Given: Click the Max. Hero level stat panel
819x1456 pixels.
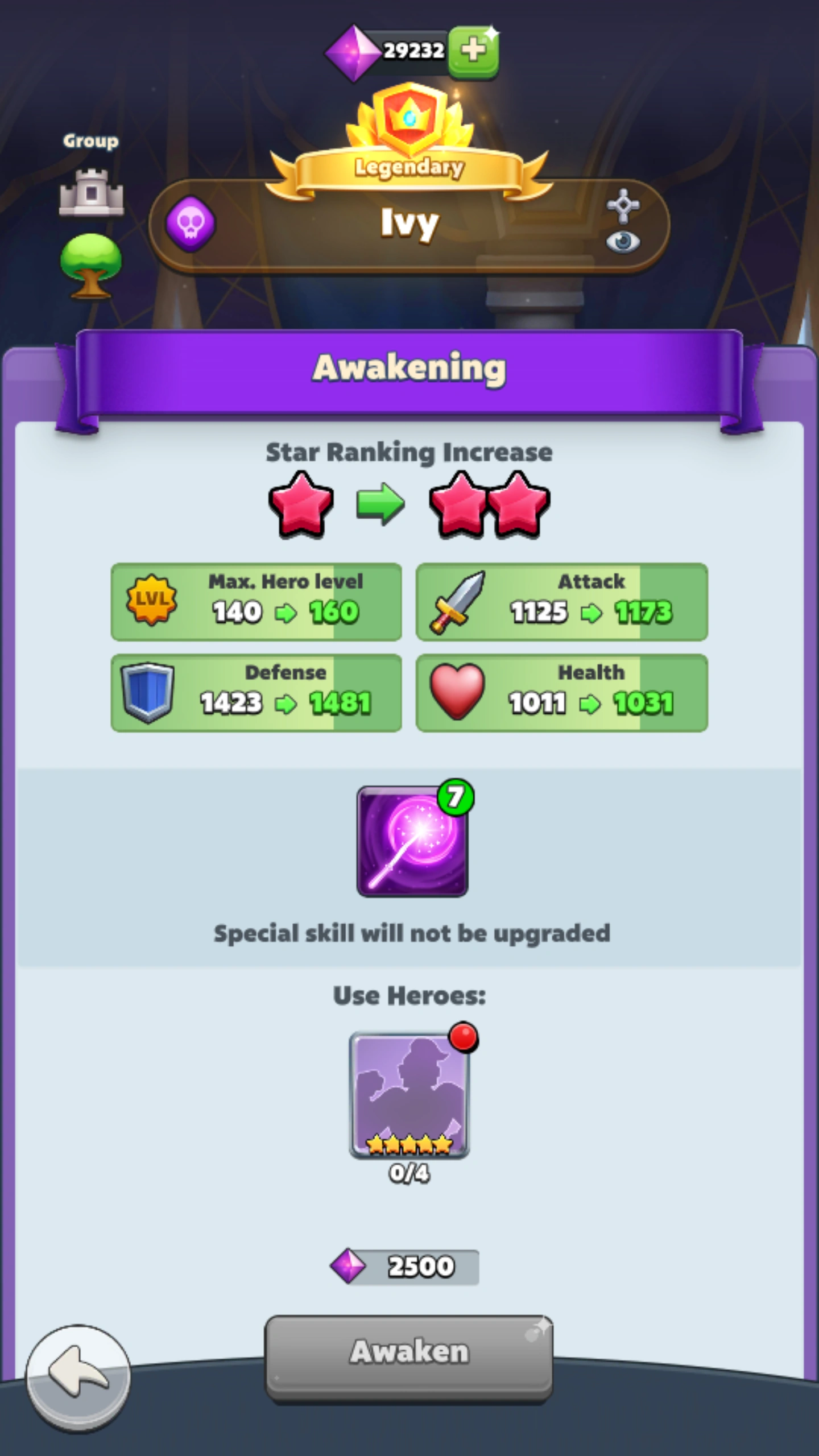Looking at the screenshot, I should pyautogui.click(x=257, y=602).
